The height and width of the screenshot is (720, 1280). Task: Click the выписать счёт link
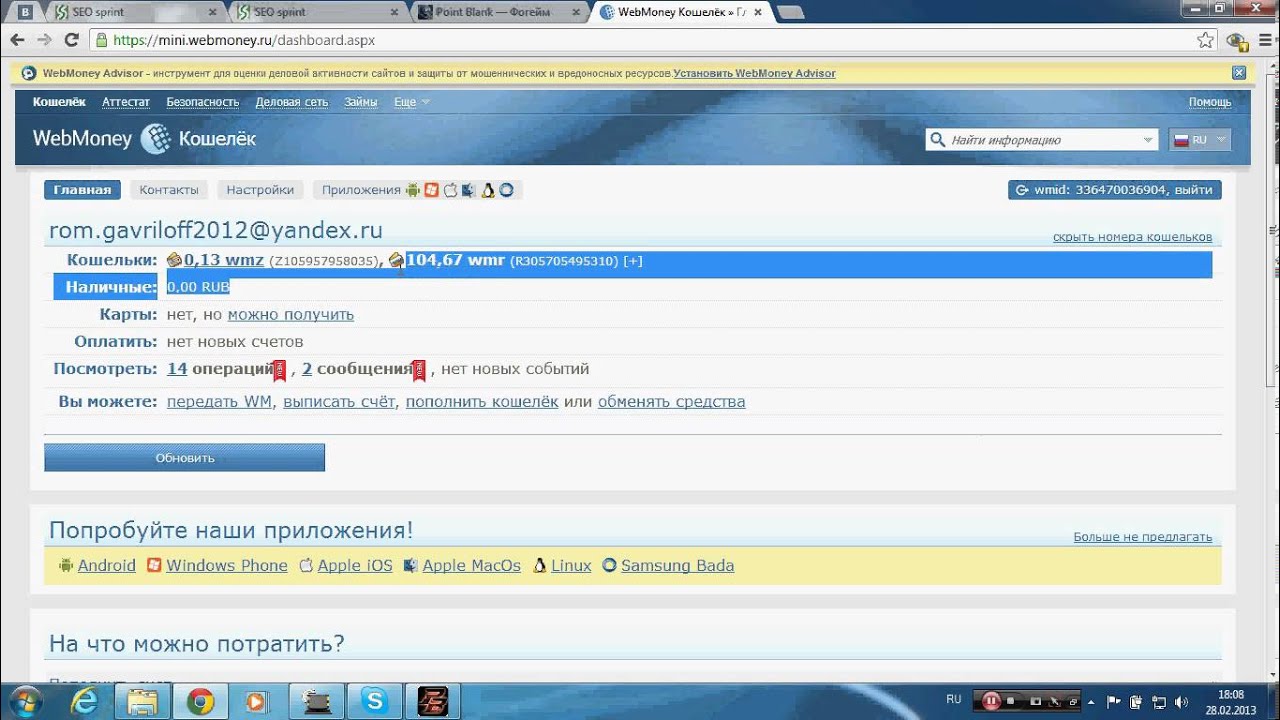pos(339,402)
